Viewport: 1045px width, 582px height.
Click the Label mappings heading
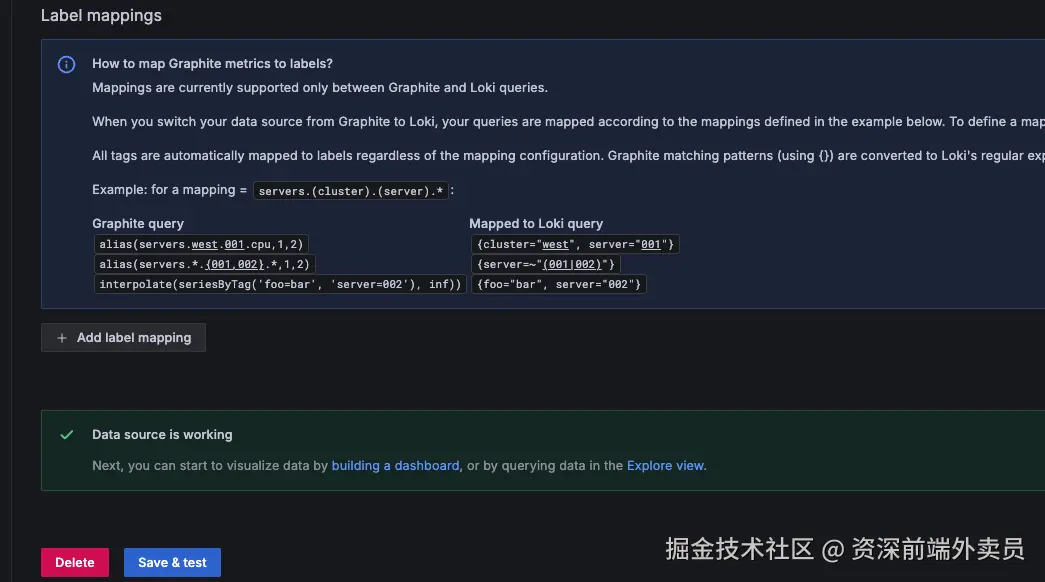pos(101,15)
